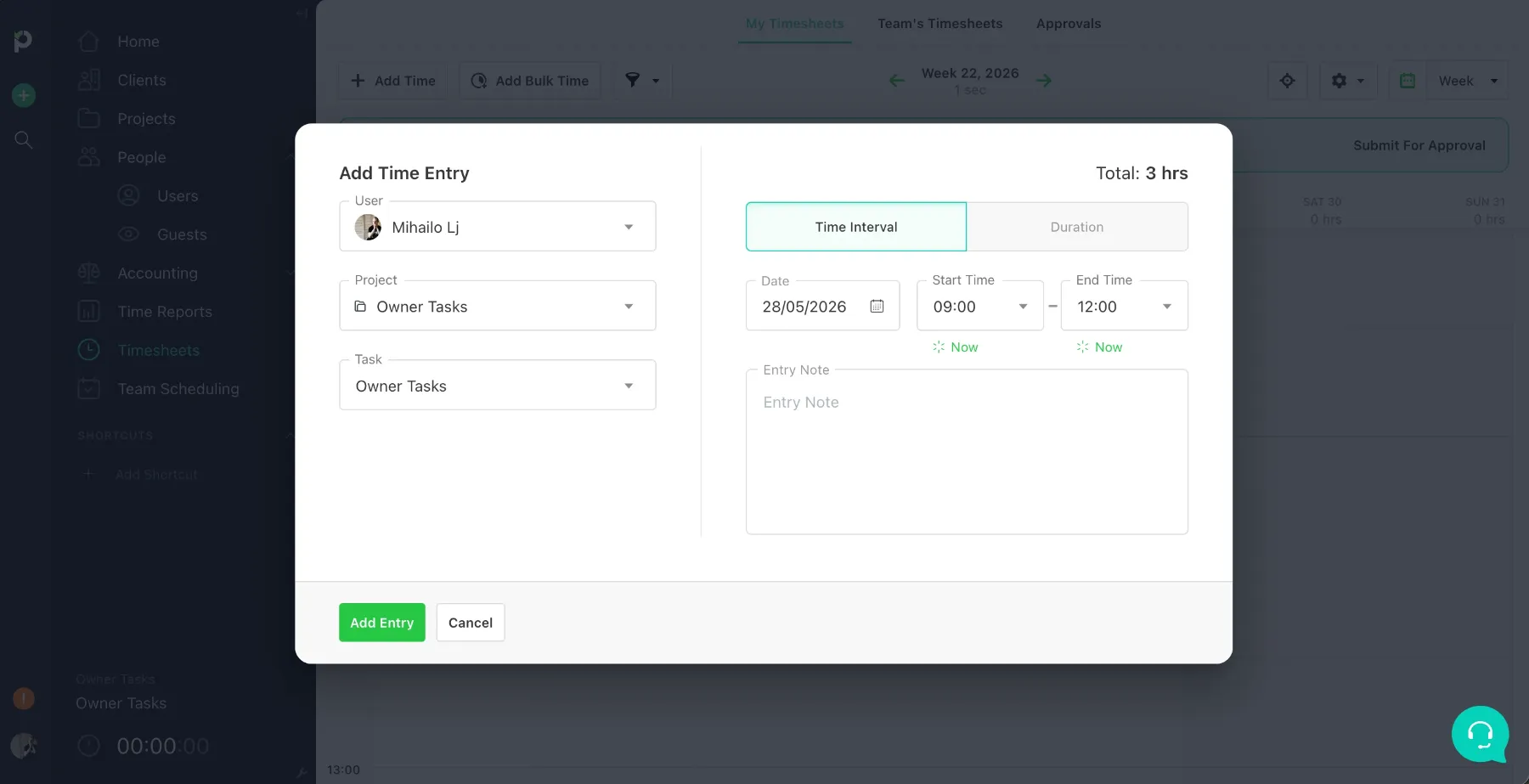The width and height of the screenshot is (1529, 784).
Task: Open the Week view dropdown
Action: pos(1468,81)
